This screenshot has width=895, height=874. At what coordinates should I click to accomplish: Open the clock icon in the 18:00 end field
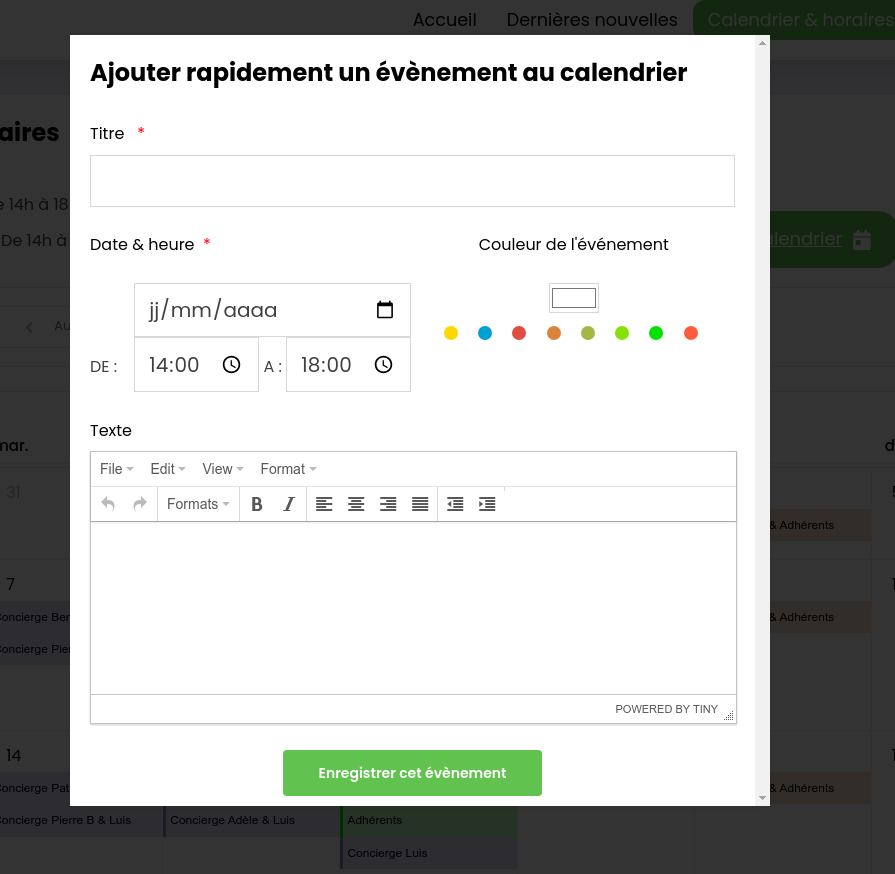pos(384,364)
